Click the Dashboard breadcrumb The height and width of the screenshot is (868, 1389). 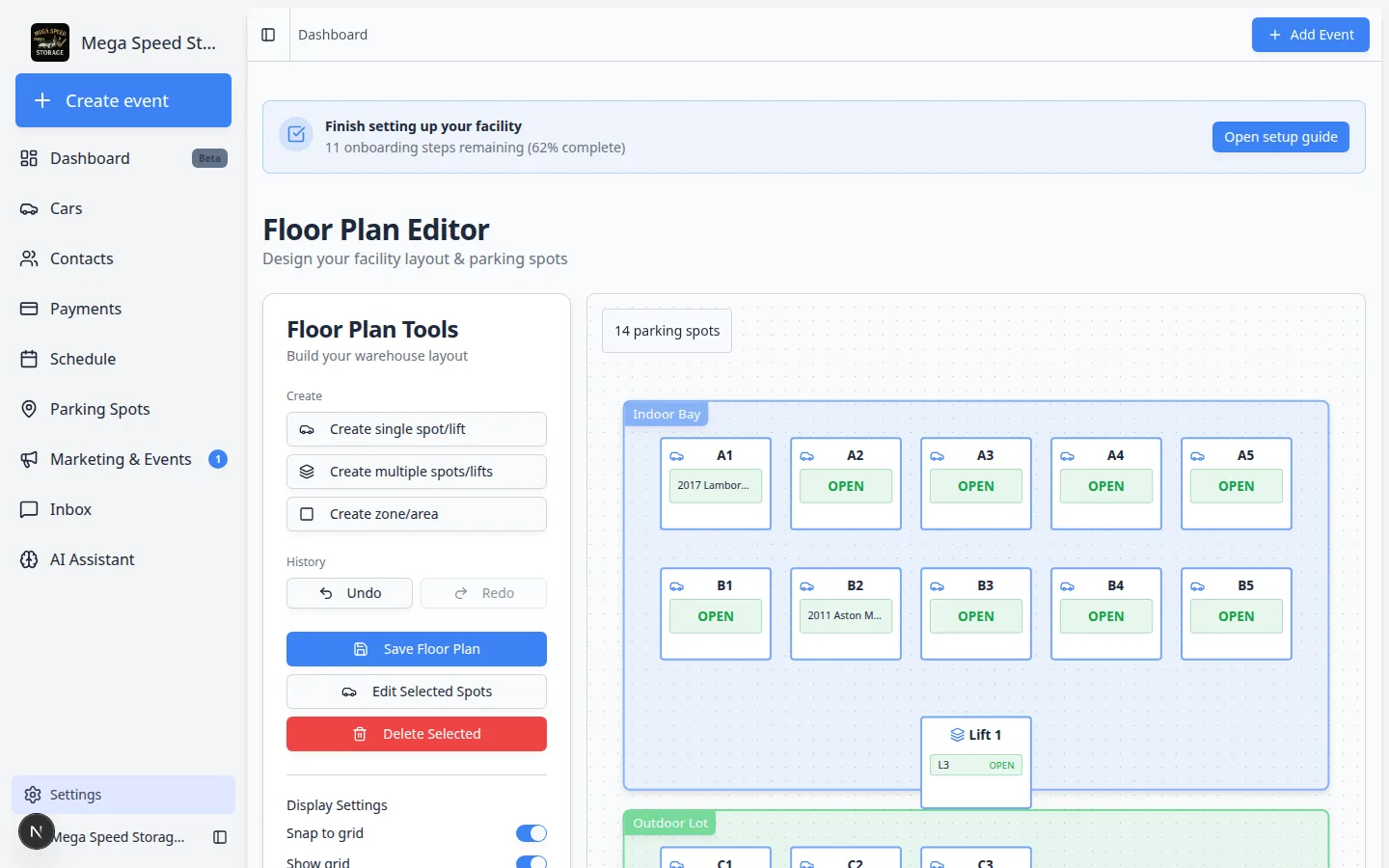tap(333, 35)
